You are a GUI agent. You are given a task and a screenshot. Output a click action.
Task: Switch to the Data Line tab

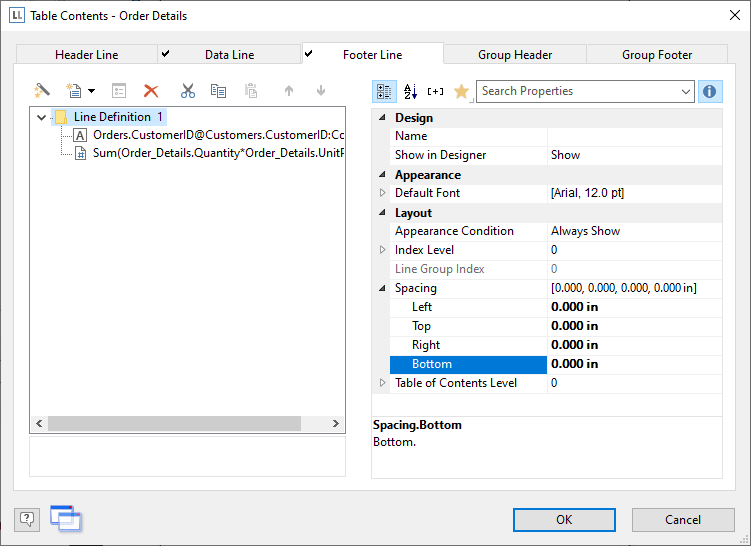click(x=229, y=55)
